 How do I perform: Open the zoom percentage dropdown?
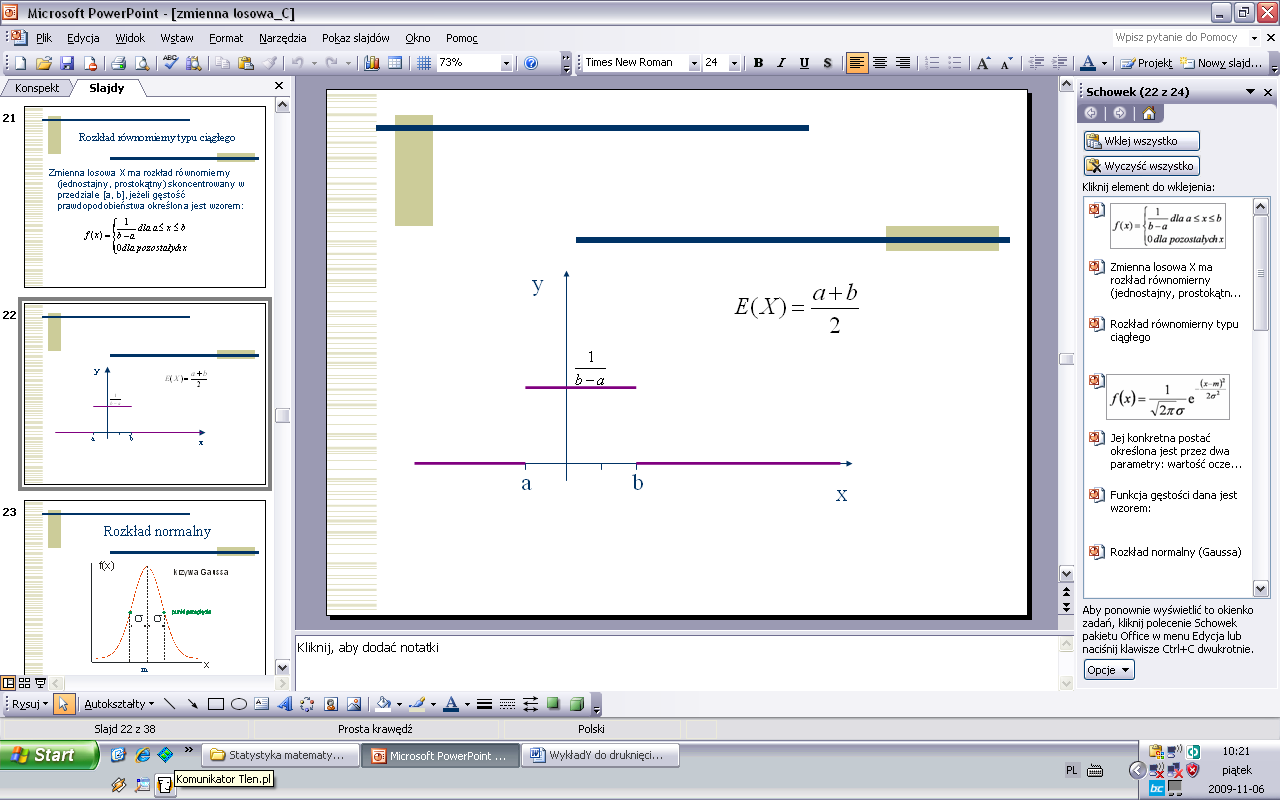tap(505, 63)
